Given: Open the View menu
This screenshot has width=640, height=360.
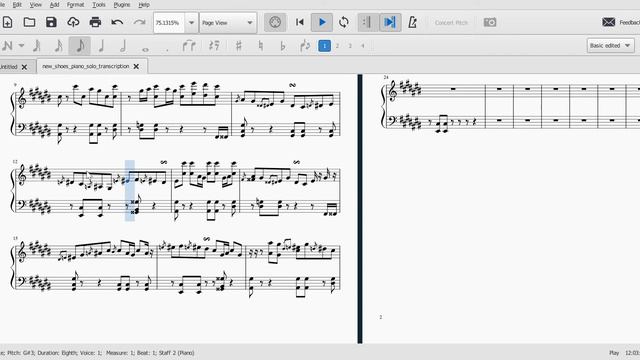Looking at the screenshot, I should 36,5.
